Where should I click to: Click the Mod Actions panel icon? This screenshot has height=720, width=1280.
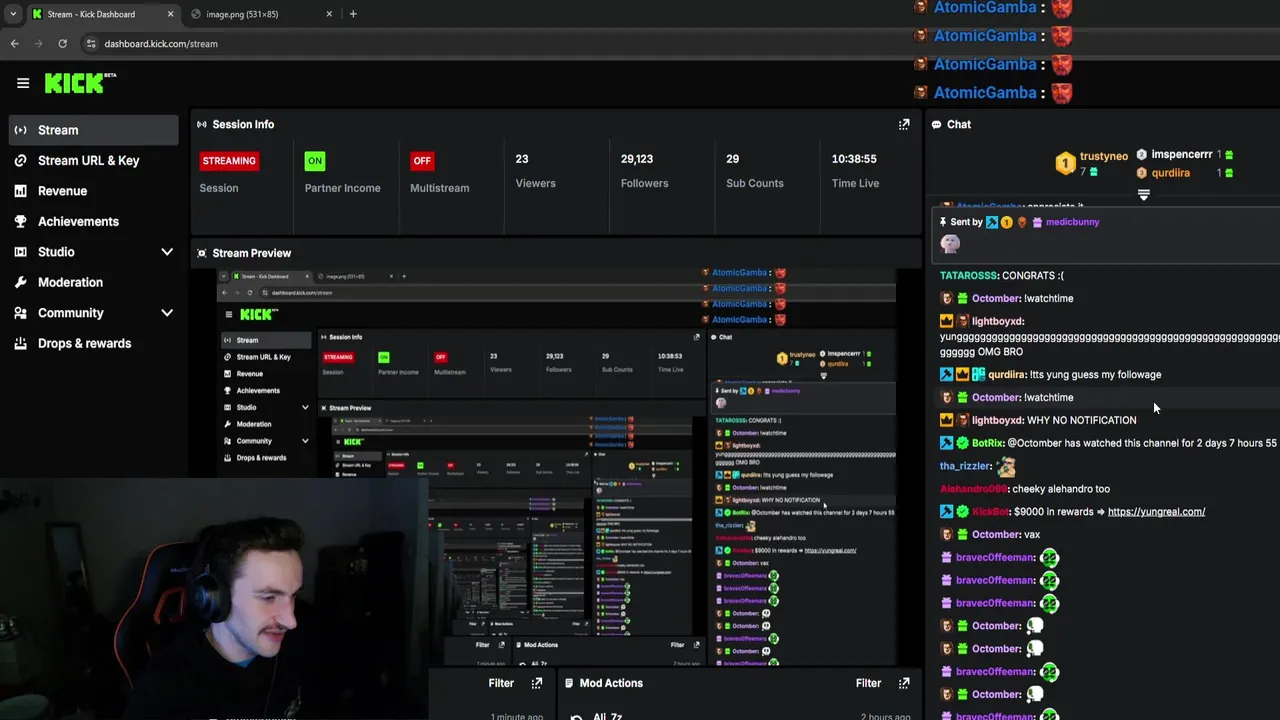pyautogui.click(x=569, y=683)
